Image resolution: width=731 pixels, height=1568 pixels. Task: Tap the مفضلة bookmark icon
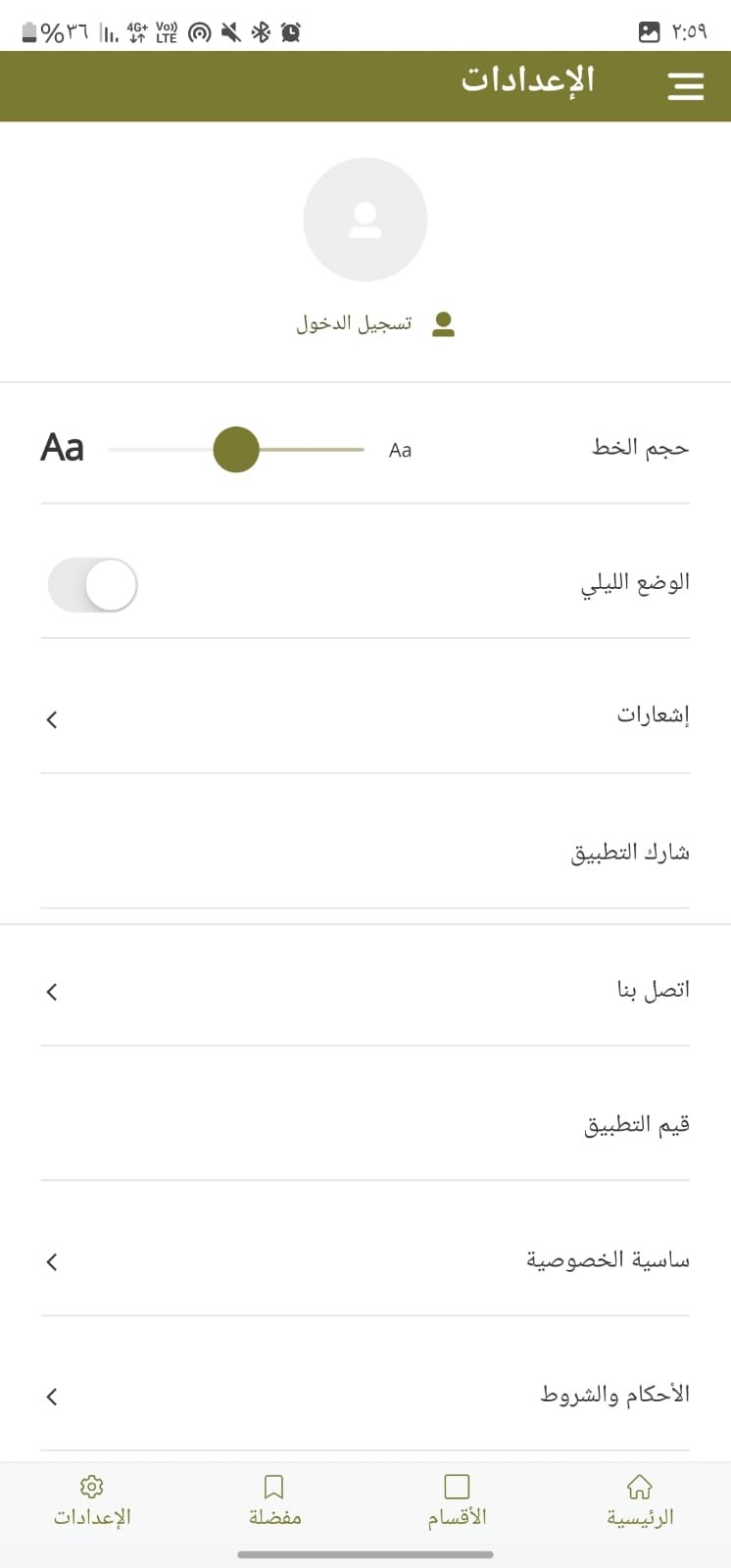[274, 1487]
